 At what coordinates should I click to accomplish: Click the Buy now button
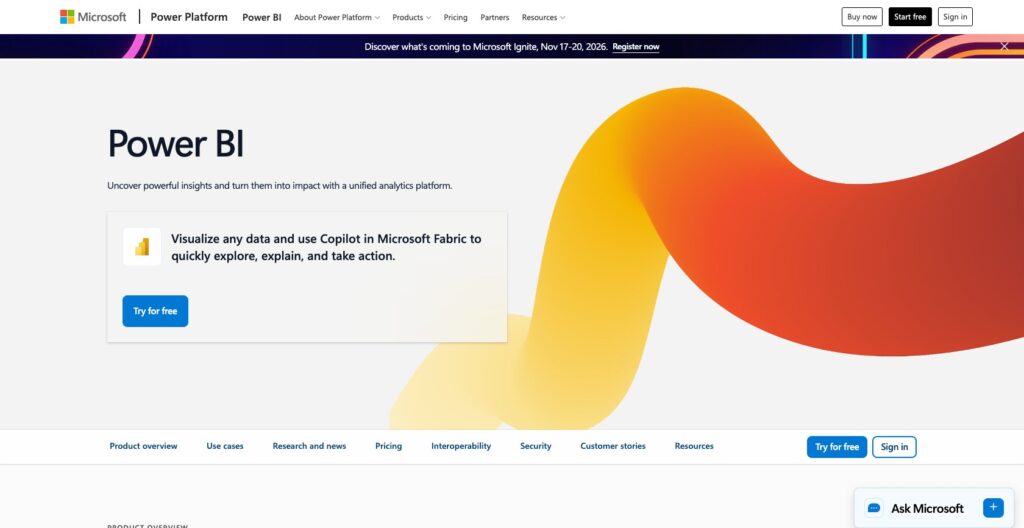click(x=861, y=17)
